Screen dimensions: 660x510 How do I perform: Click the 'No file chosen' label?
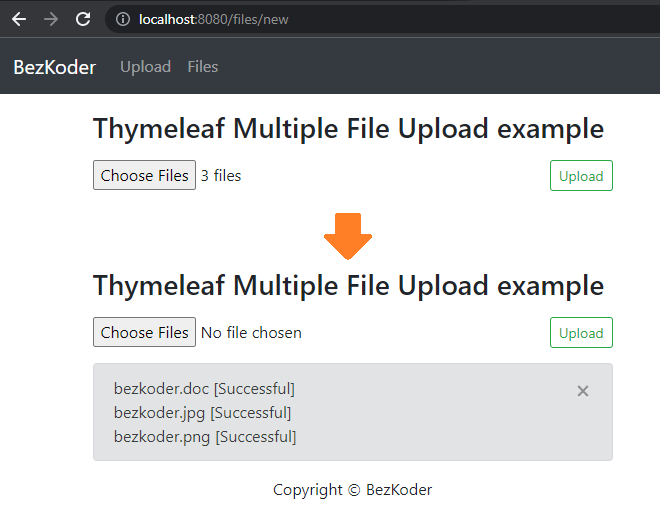251,332
